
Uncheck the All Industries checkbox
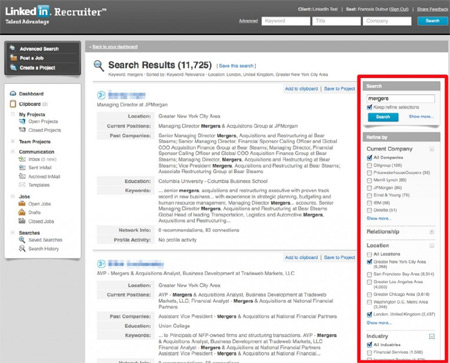(369, 345)
